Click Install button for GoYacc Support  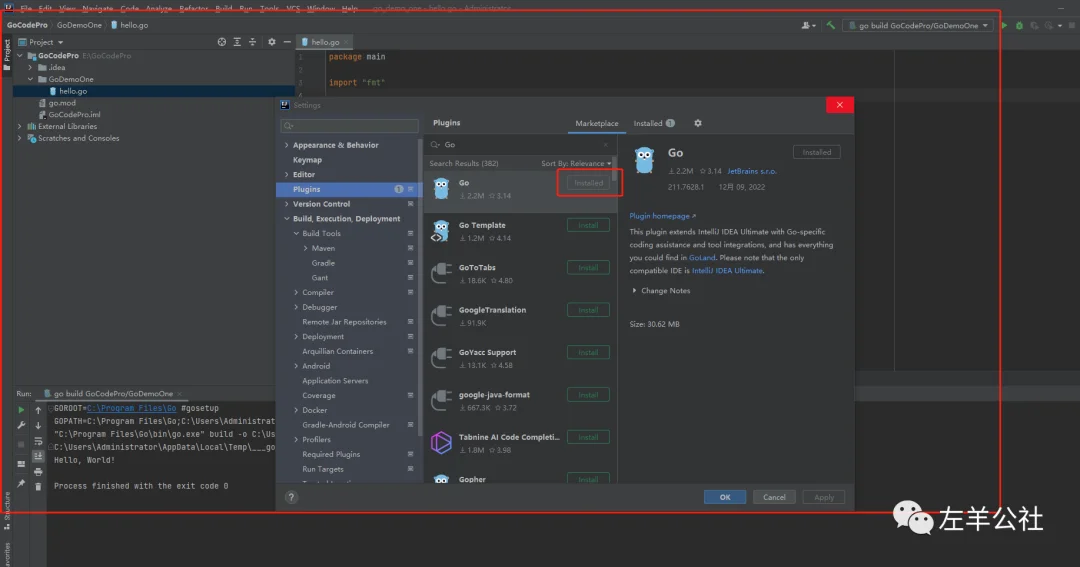[588, 353]
